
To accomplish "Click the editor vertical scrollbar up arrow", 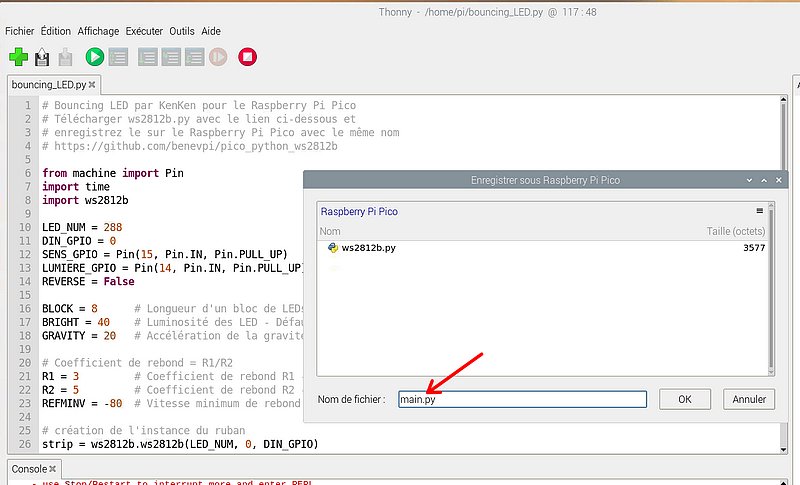I will coord(783,99).
